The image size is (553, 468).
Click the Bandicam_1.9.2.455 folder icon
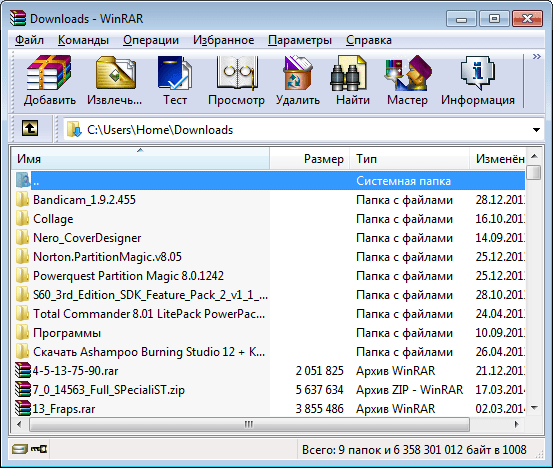(x=23, y=200)
